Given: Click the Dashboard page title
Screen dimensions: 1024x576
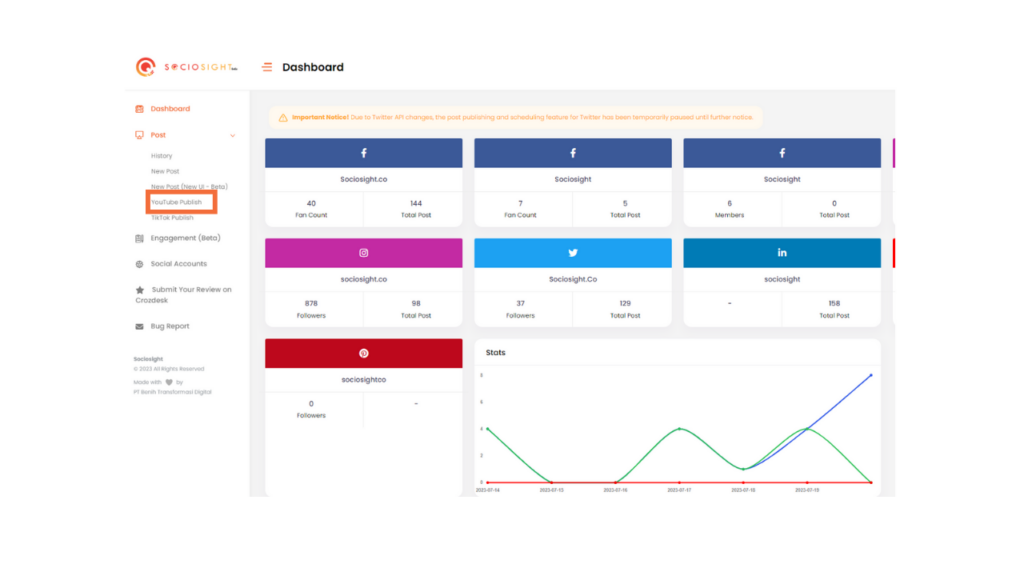Looking at the screenshot, I should tap(313, 67).
